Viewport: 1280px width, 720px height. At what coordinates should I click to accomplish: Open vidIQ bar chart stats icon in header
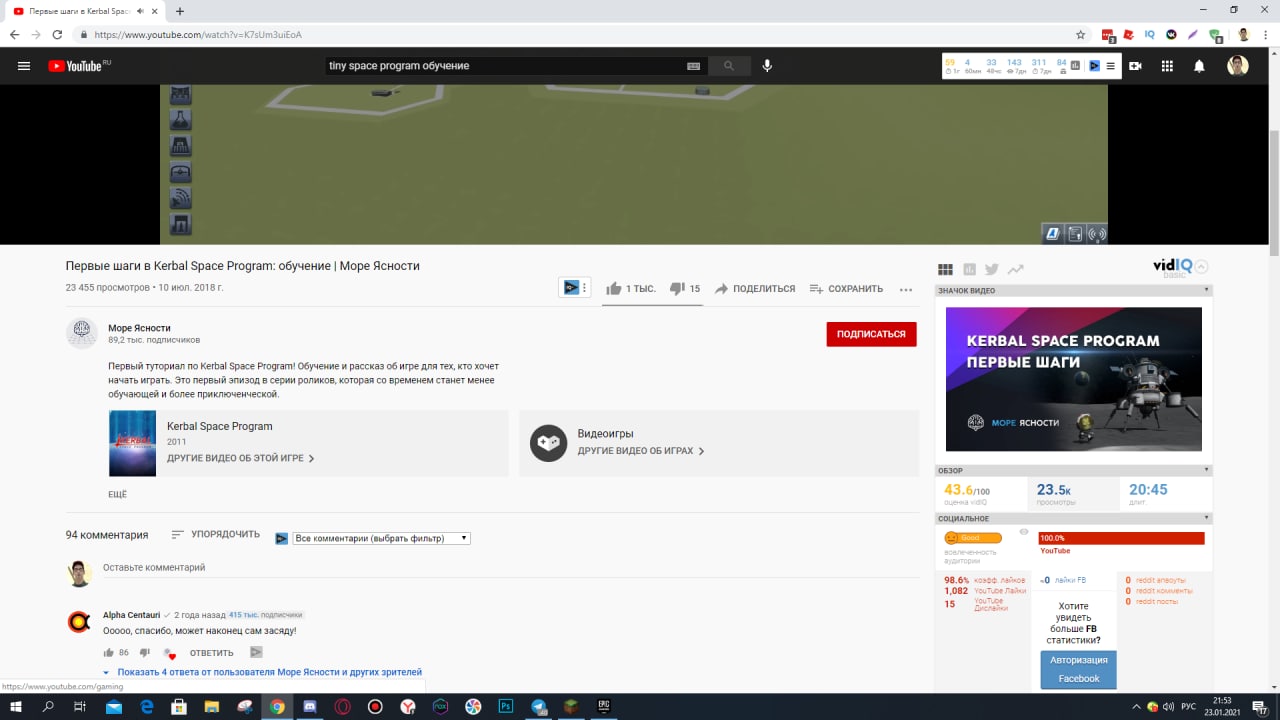coord(1075,66)
